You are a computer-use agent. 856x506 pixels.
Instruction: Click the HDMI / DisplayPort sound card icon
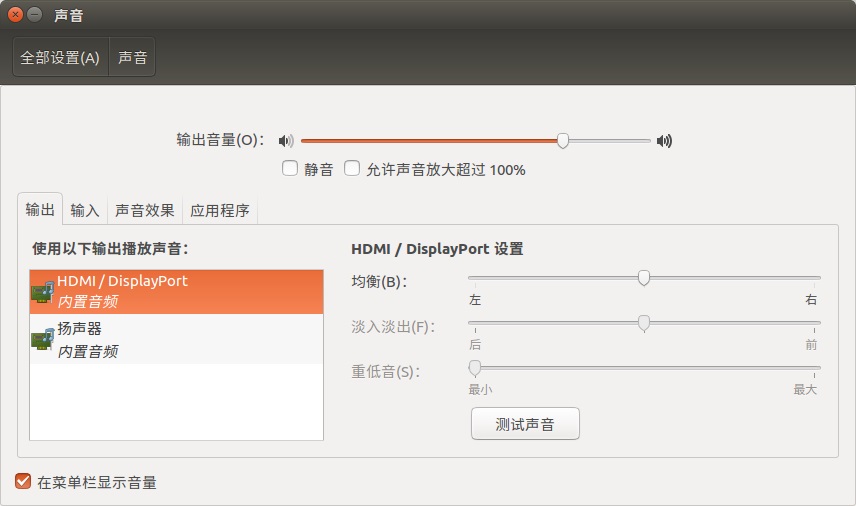(42, 291)
